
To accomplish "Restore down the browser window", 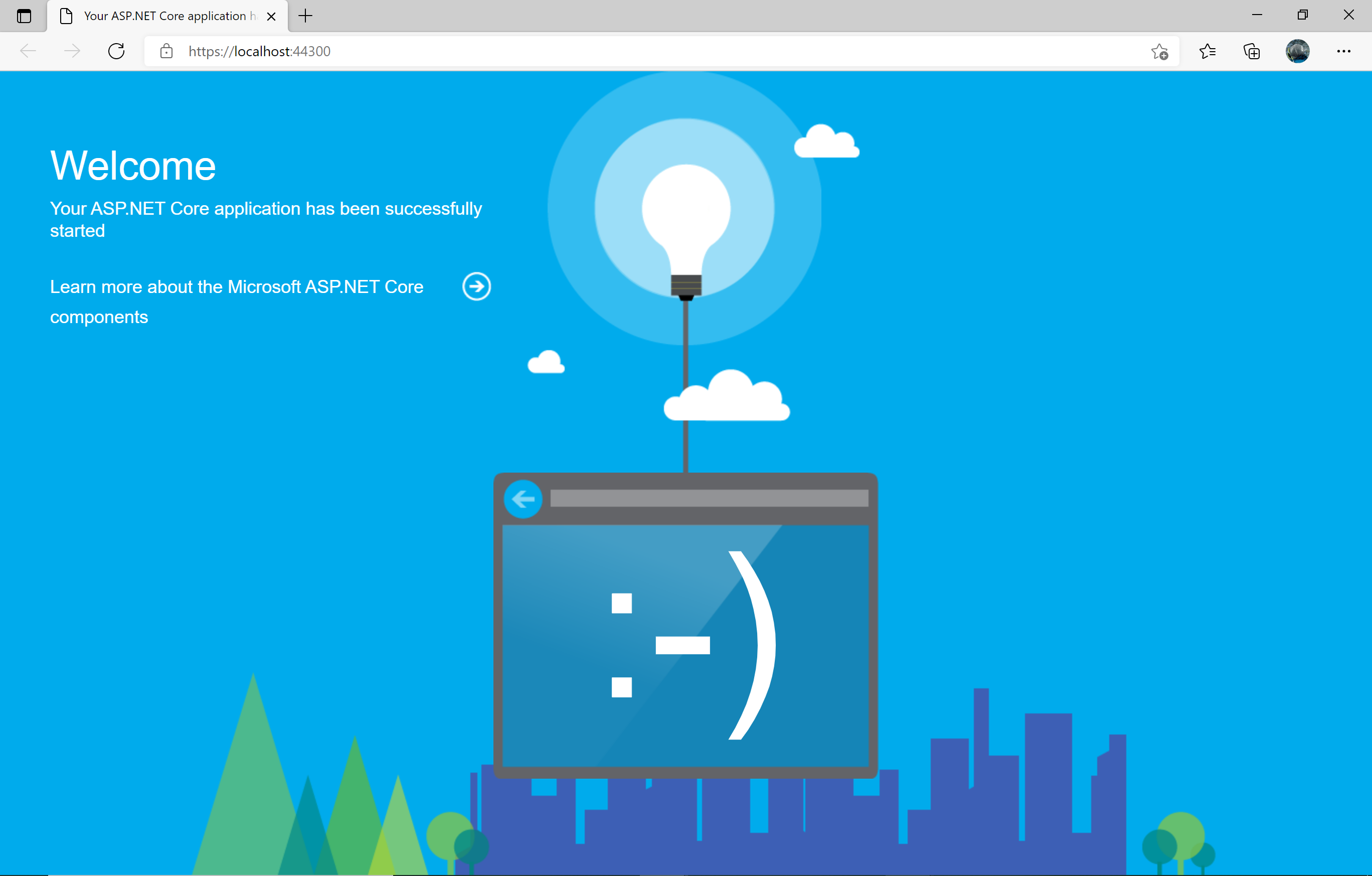I will pos(1302,15).
